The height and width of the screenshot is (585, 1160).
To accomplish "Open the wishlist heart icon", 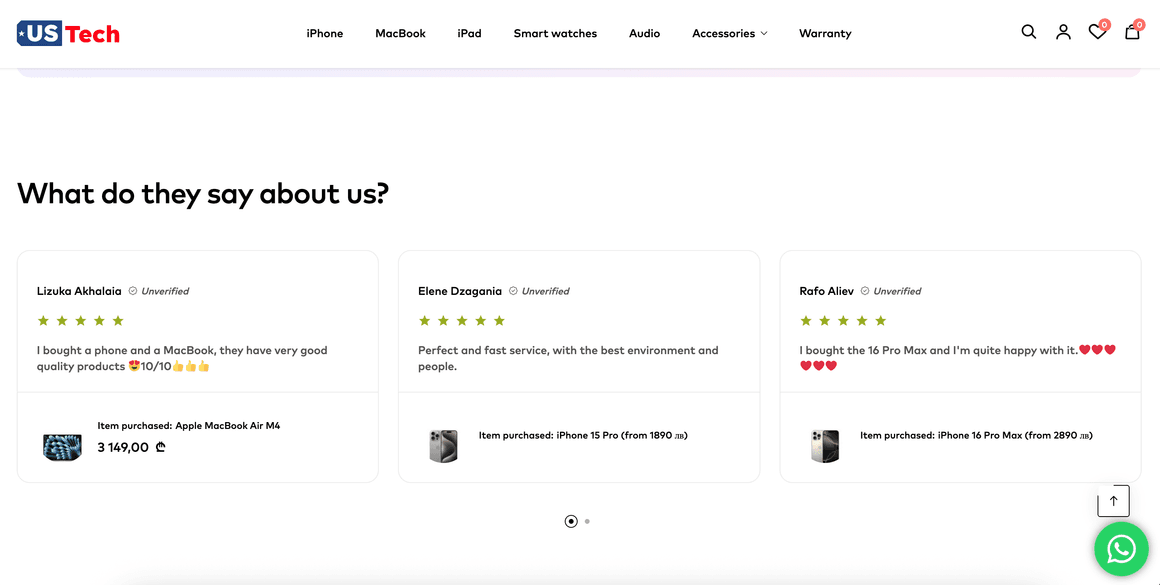I will click(x=1096, y=32).
